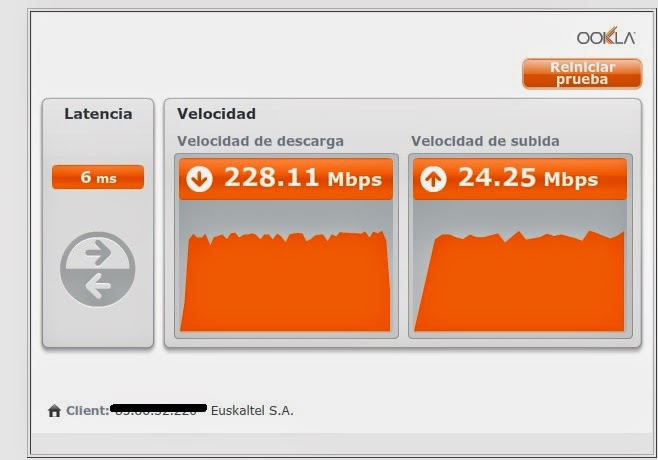658x460 pixels.
Task: Click the OOKLA logo
Action: tap(606, 37)
